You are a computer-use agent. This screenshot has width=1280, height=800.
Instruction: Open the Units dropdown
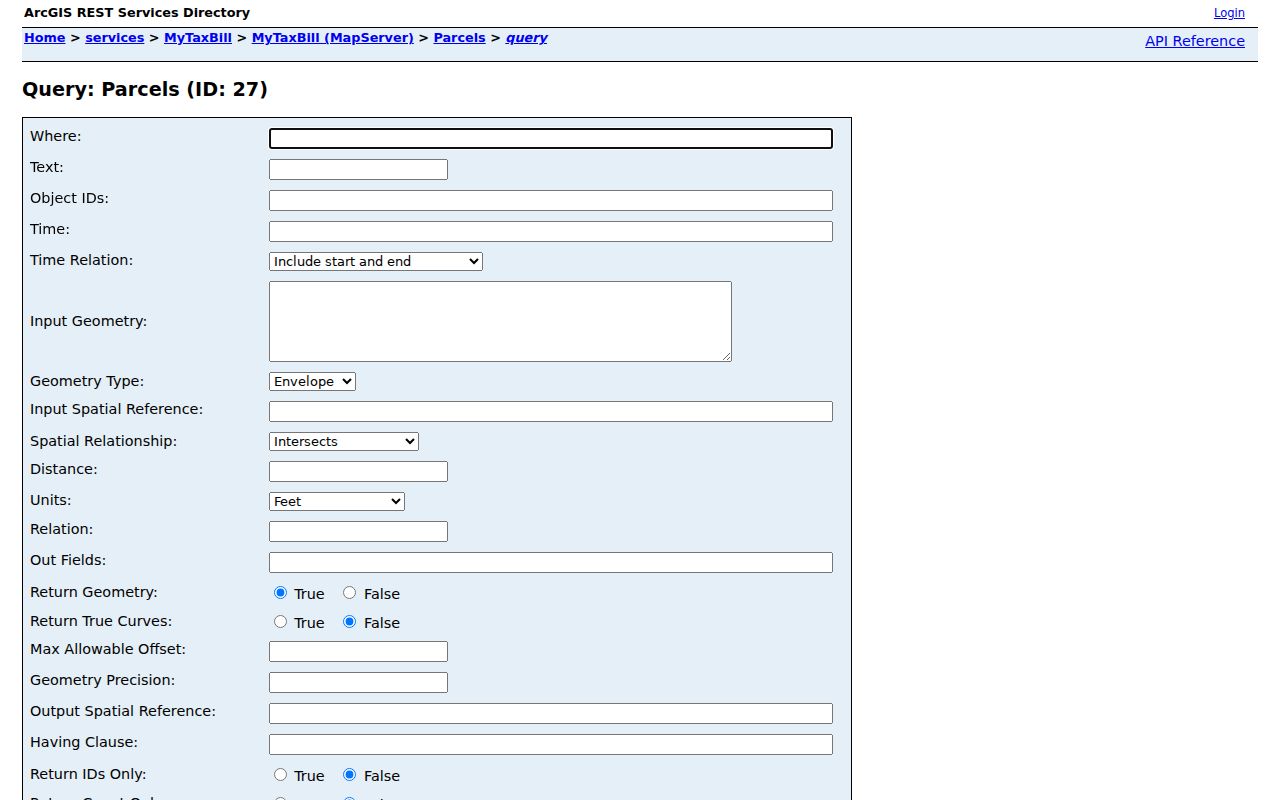click(337, 501)
